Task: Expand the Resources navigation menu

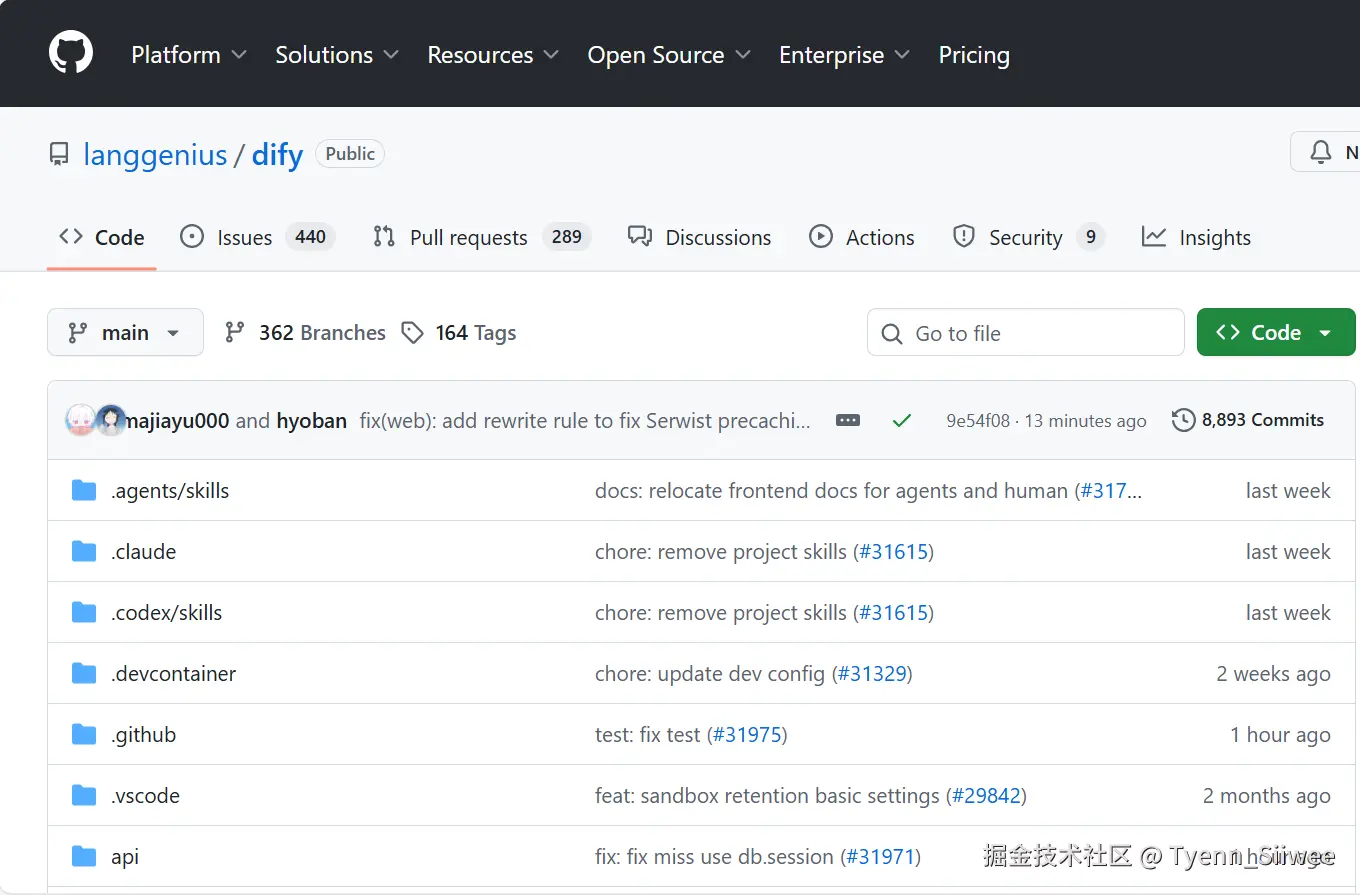Action: tap(493, 55)
